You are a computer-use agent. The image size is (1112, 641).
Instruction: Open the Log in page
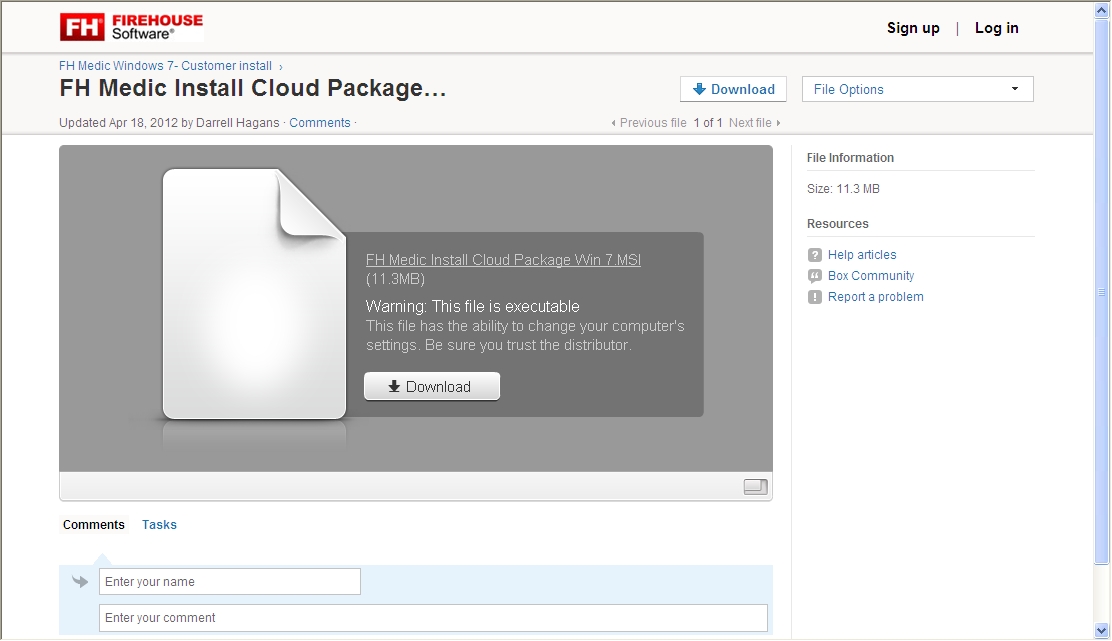(x=996, y=28)
